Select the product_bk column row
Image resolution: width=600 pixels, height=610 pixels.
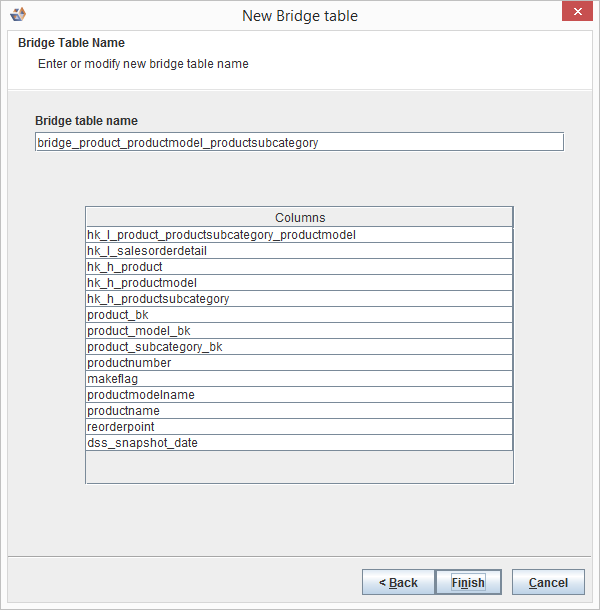[x=299, y=315]
